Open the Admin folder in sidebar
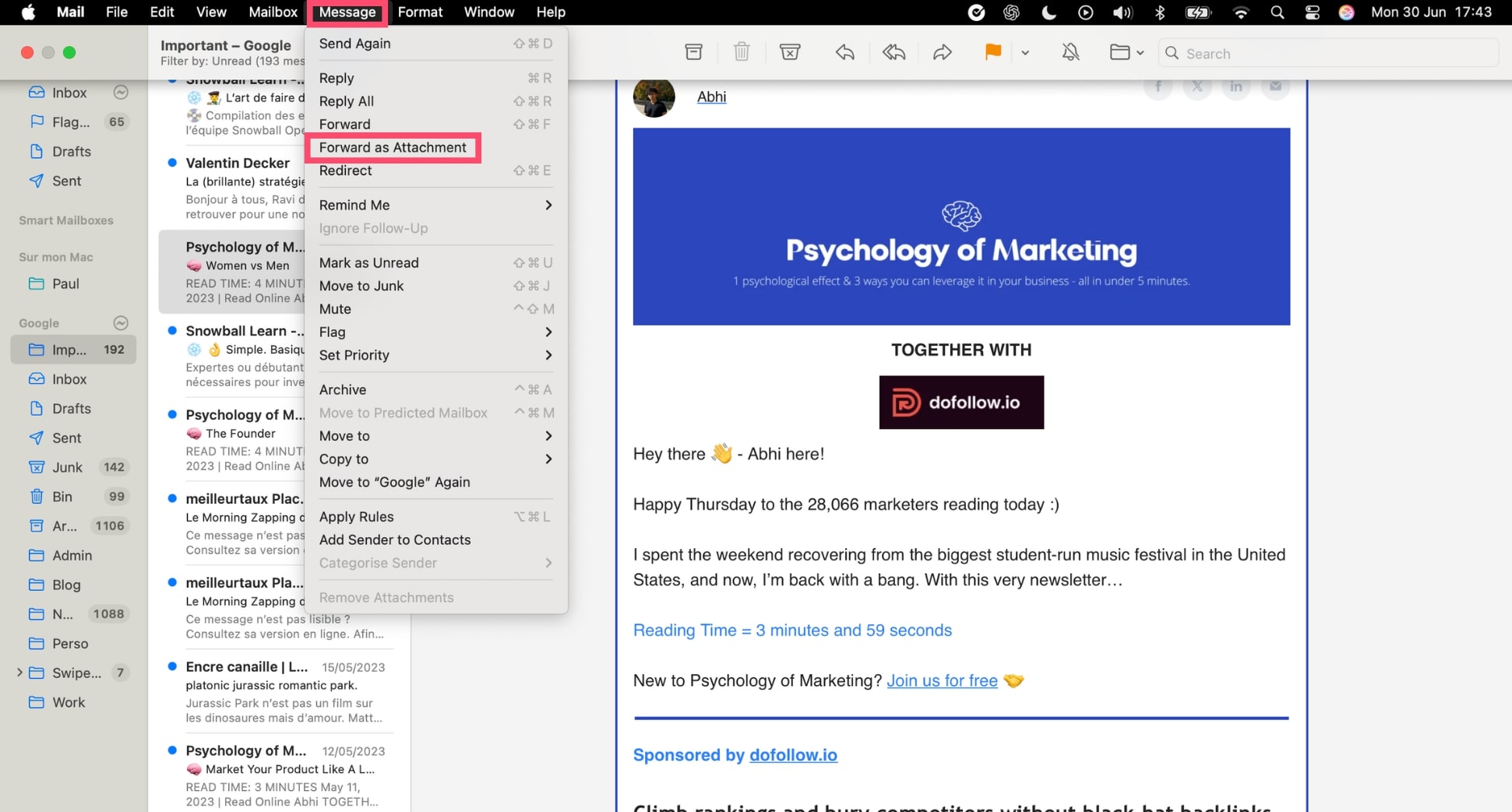The width and height of the screenshot is (1512, 812). tap(72, 555)
